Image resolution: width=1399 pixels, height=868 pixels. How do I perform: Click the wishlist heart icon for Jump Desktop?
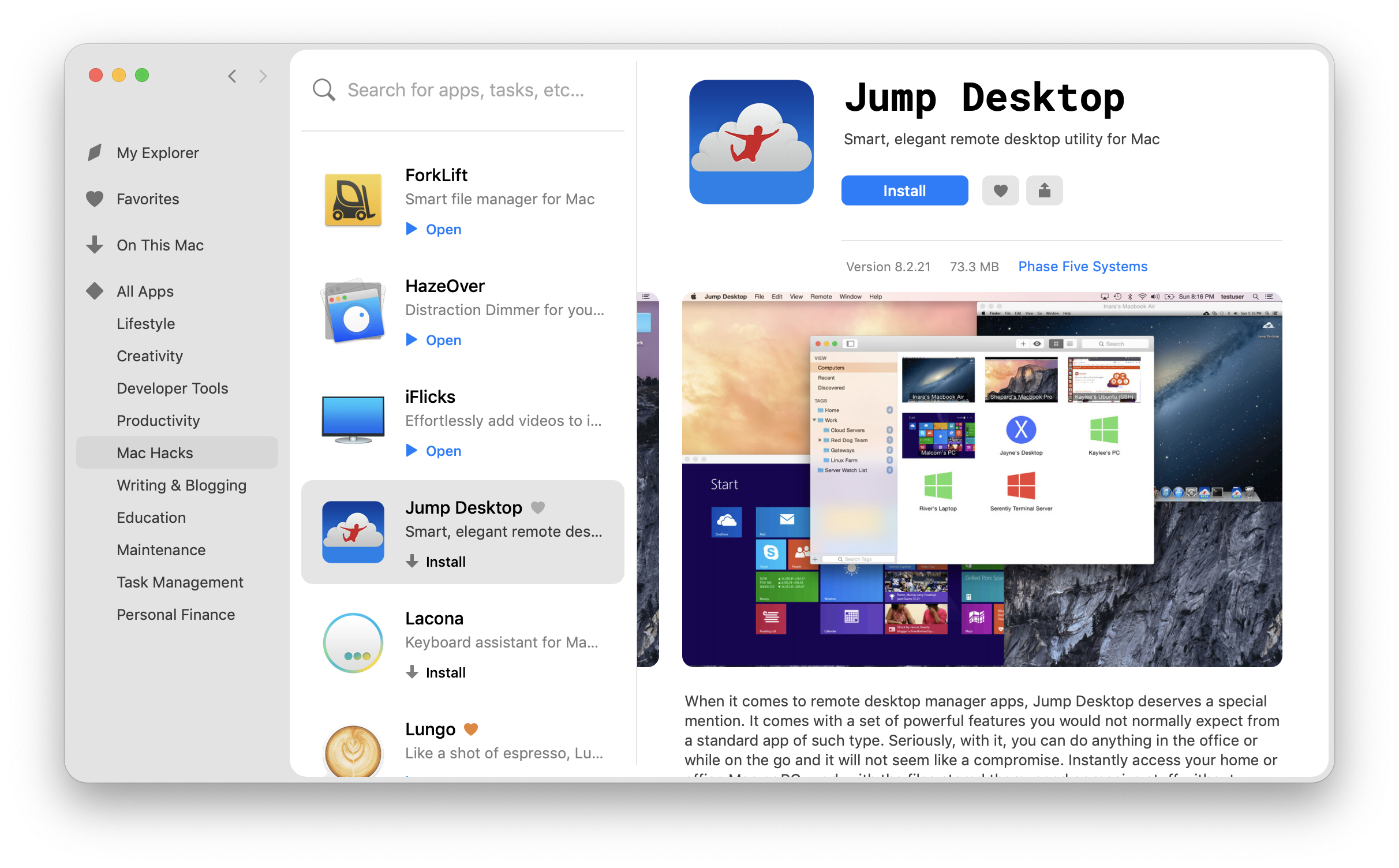tap(1000, 191)
